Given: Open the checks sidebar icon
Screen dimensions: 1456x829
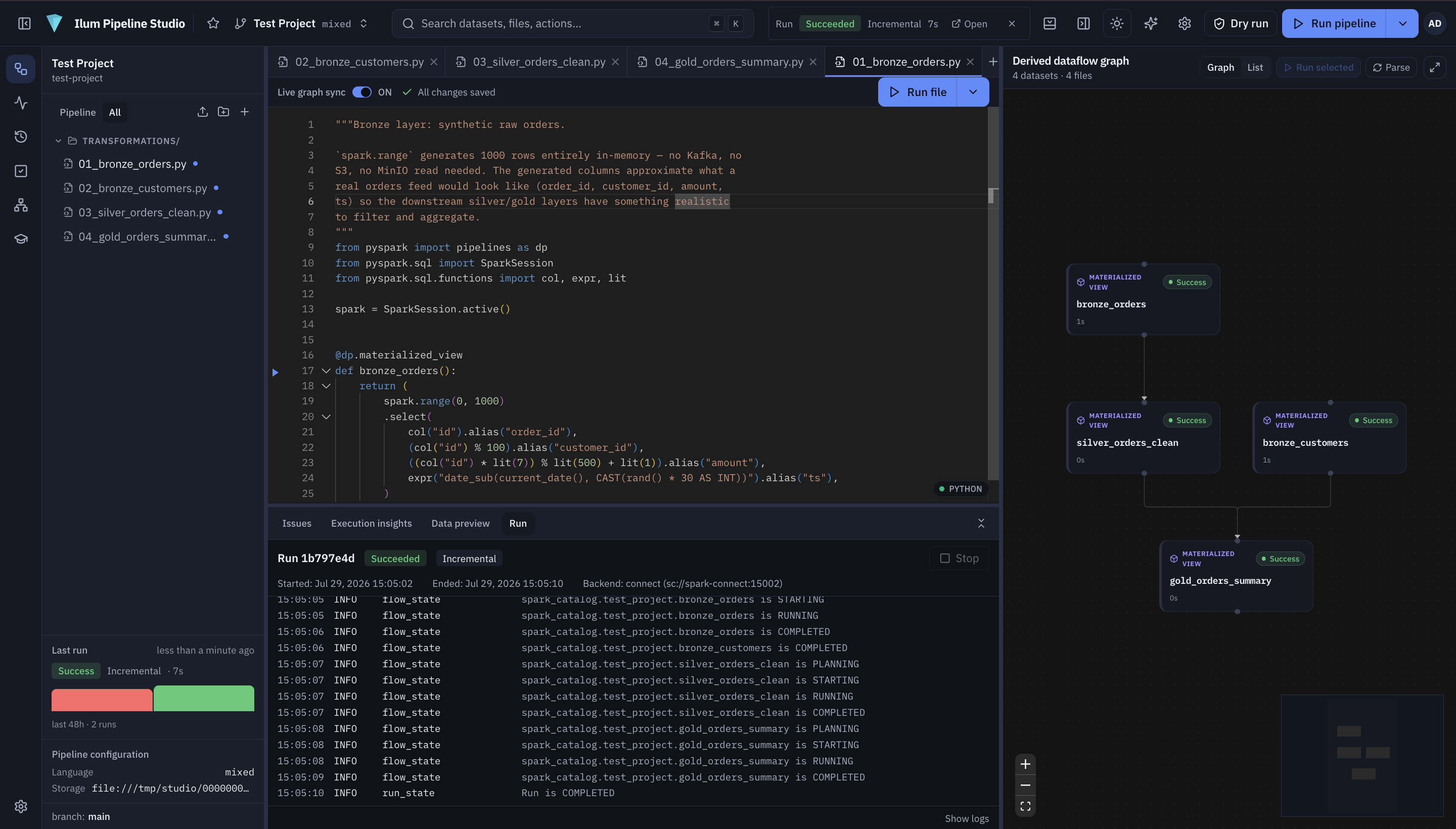Looking at the screenshot, I should coord(21,171).
